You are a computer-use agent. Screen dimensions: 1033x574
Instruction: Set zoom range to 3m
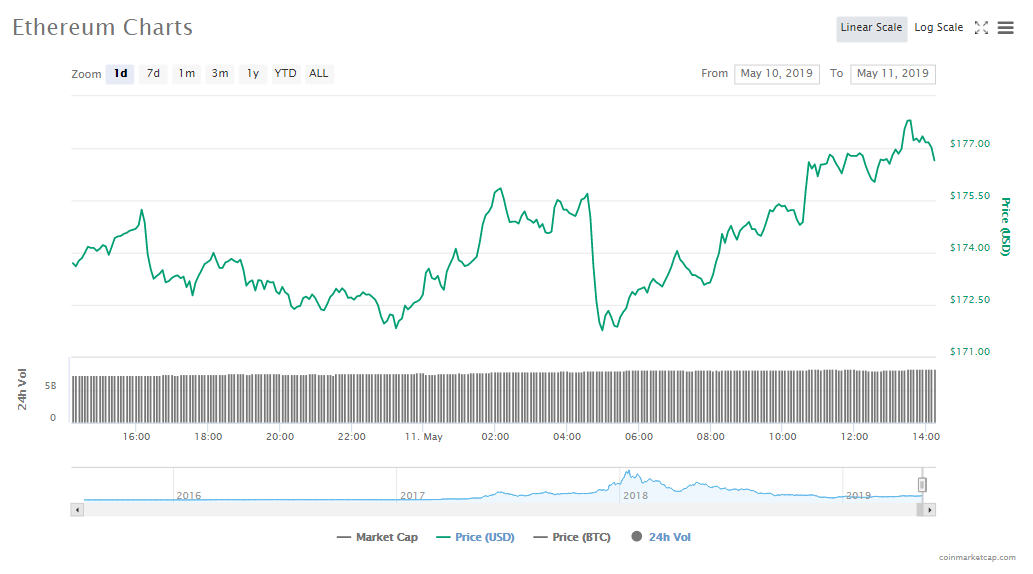point(220,74)
